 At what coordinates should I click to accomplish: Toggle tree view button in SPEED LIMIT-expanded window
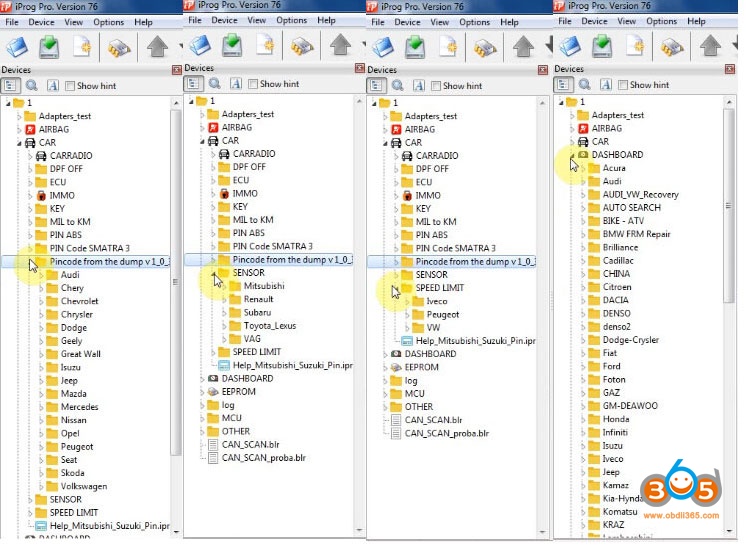point(376,86)
